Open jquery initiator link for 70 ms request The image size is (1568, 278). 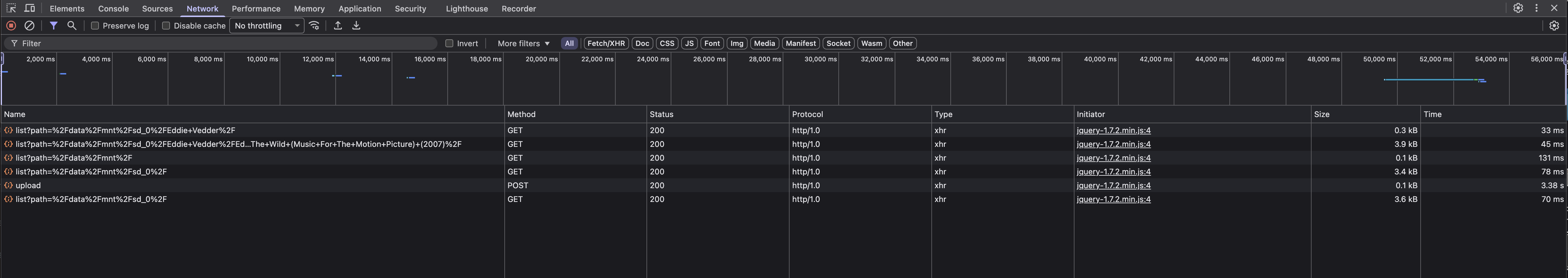point(1113,199)
